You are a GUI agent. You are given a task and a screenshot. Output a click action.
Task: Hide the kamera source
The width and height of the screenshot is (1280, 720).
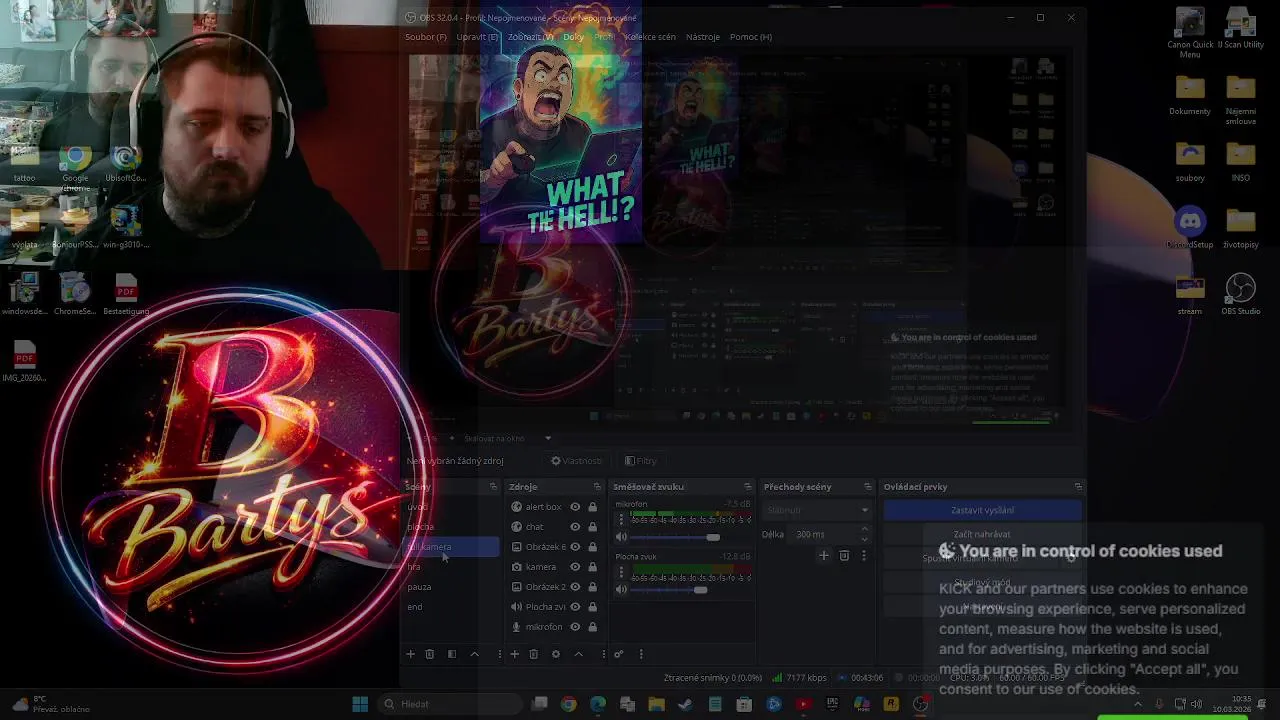(x=575, y=567)
